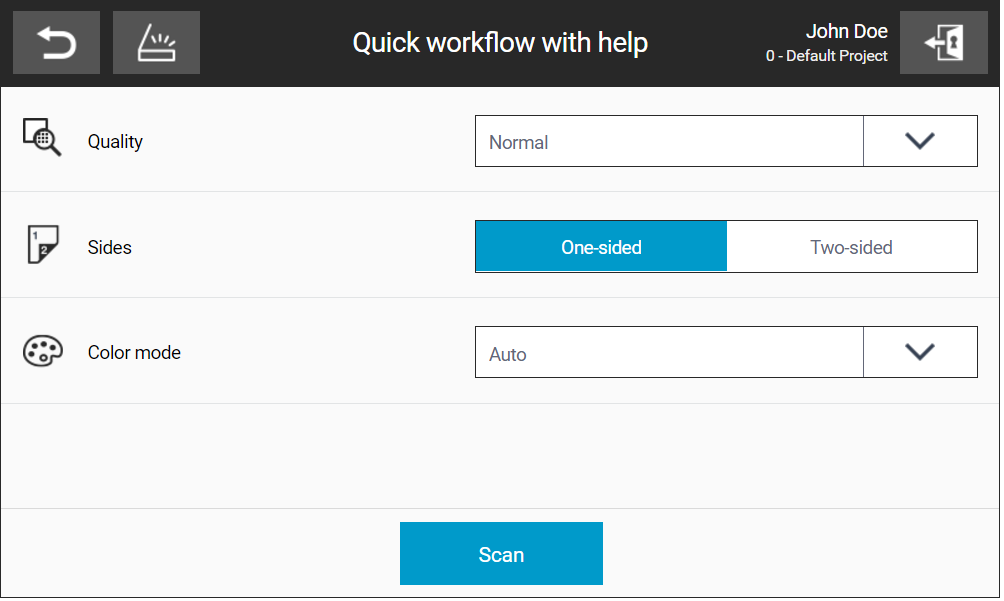Click the Sides label
This screenshot has width=1004, height=601.
[x=109, y=247]
